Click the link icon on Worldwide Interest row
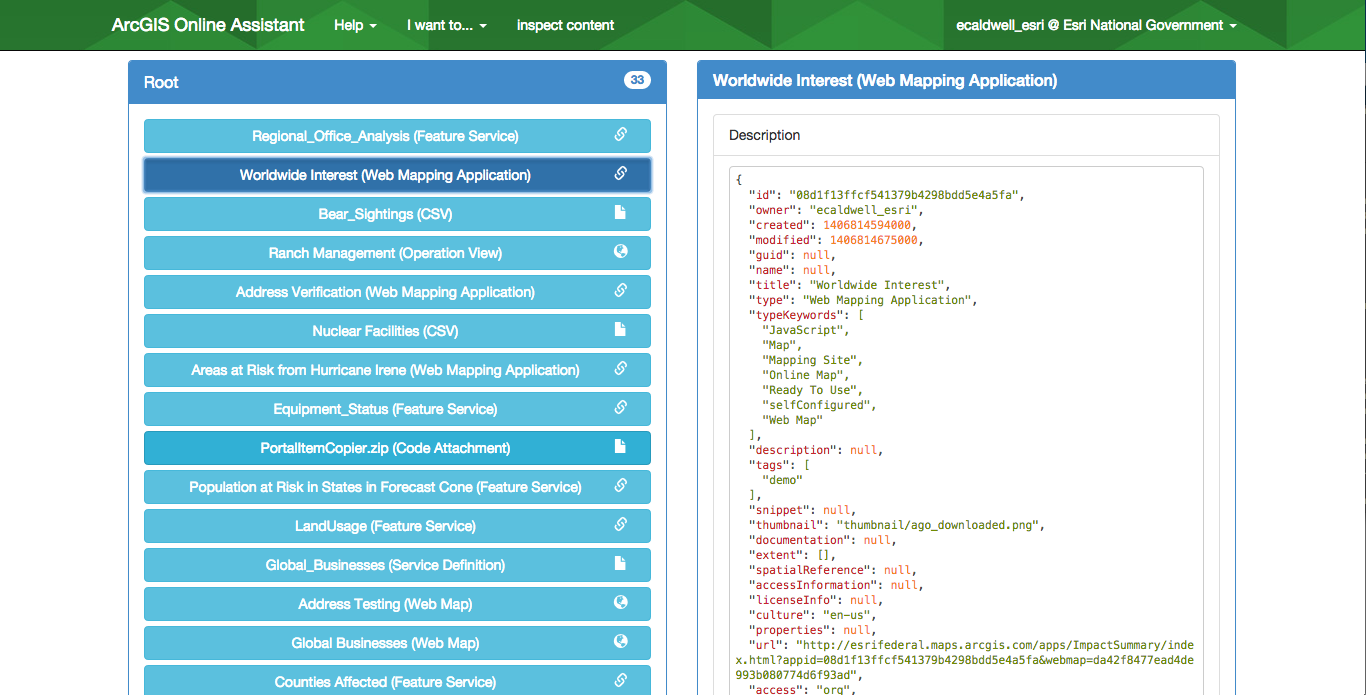 click(620, 174)
